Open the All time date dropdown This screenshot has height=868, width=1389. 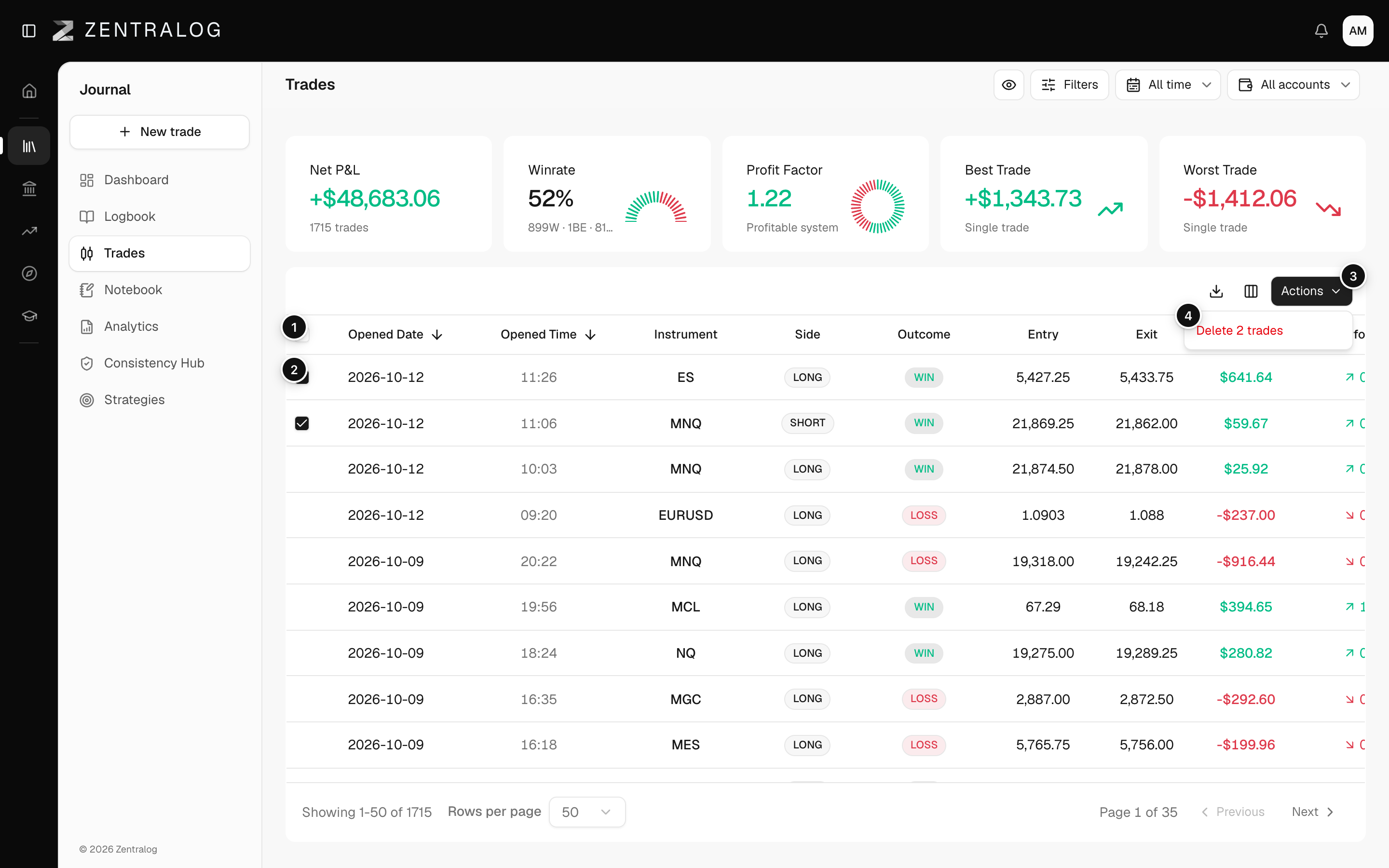[x=1168, y=85]
